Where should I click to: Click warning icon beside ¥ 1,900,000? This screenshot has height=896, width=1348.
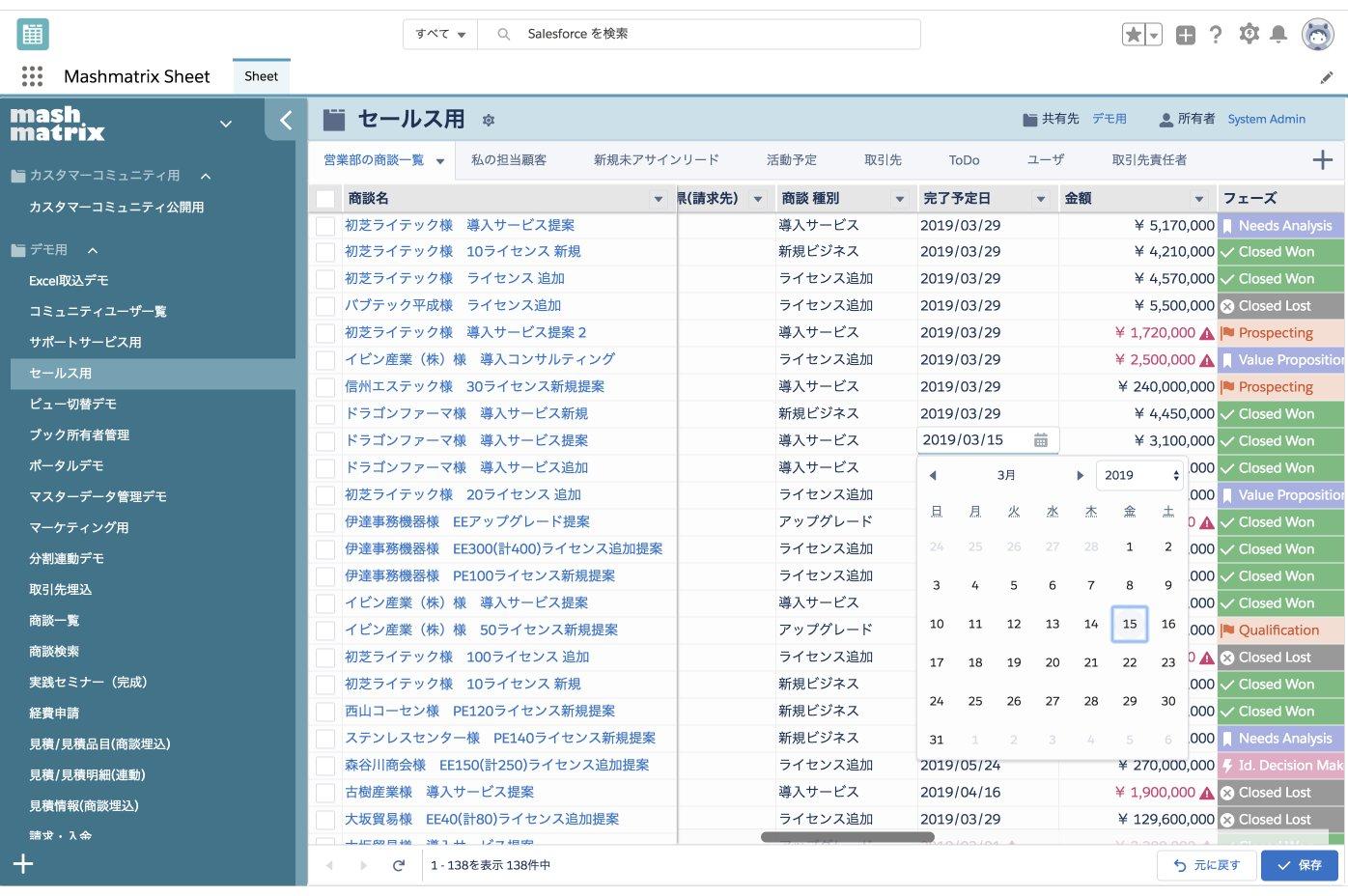(1206, 793)
